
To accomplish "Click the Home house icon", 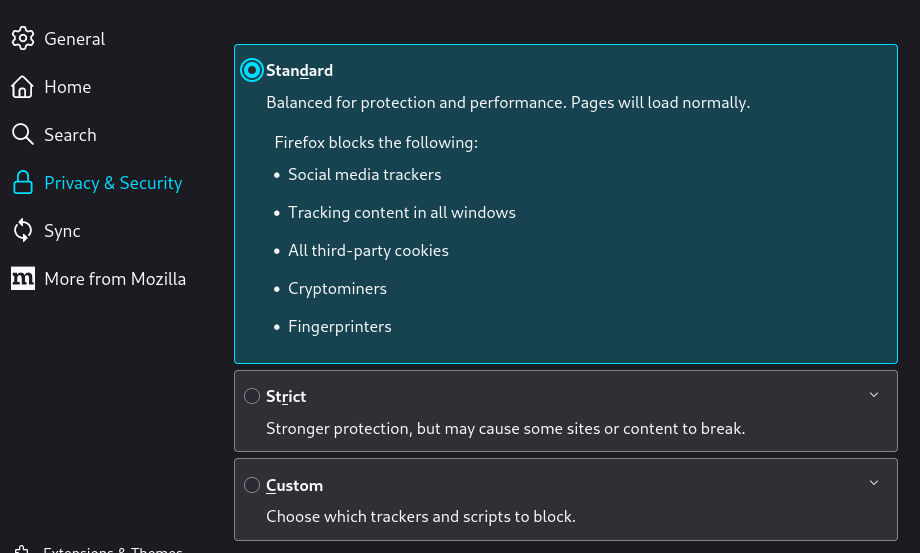I will (x=22, y=87).
